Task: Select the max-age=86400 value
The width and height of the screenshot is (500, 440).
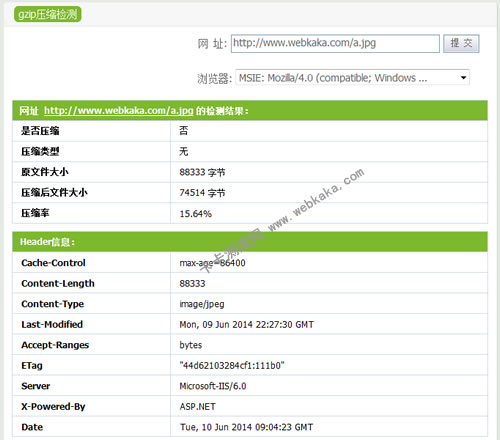Action: [212, 263]
